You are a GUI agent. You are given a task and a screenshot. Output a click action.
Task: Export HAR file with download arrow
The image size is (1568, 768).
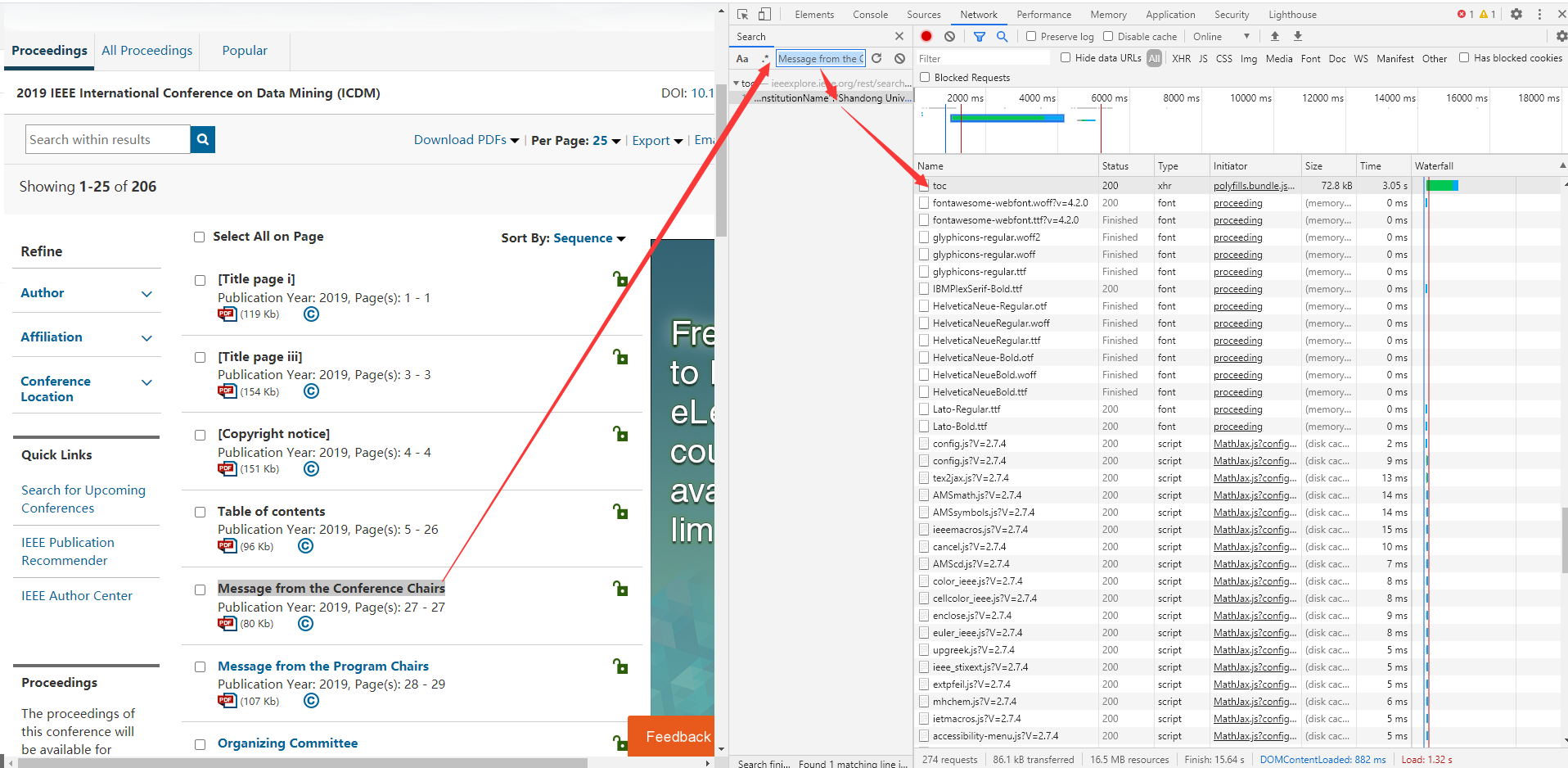click(x=1298, y=36)
